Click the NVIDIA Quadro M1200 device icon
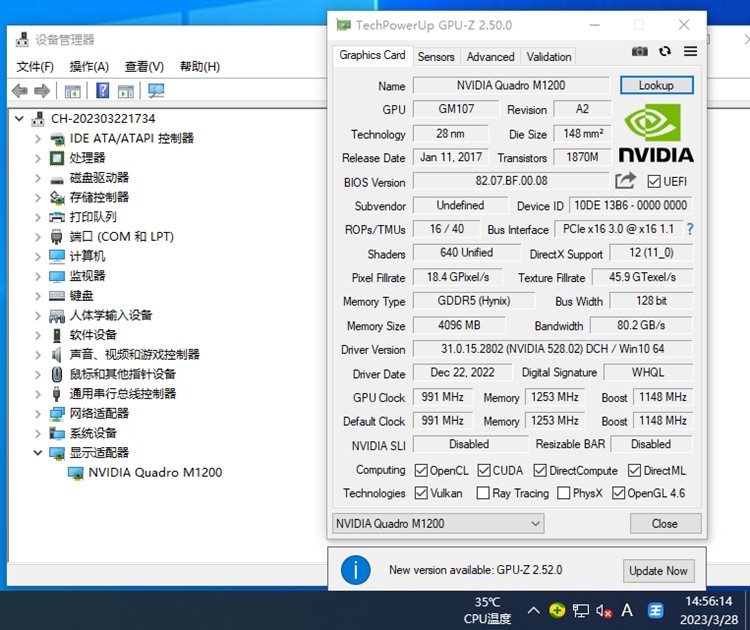Screen dimensions: 750x630 [76, 473]
